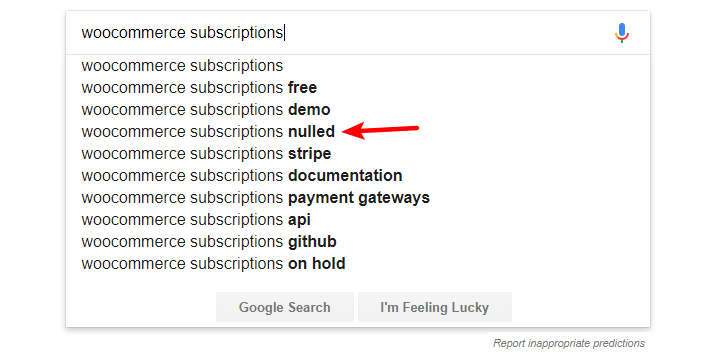Image resolution: width=705 pixels, height=362 pixels.
Task: Start voice search with the microphone icon
Action: [x=622, y=33]
